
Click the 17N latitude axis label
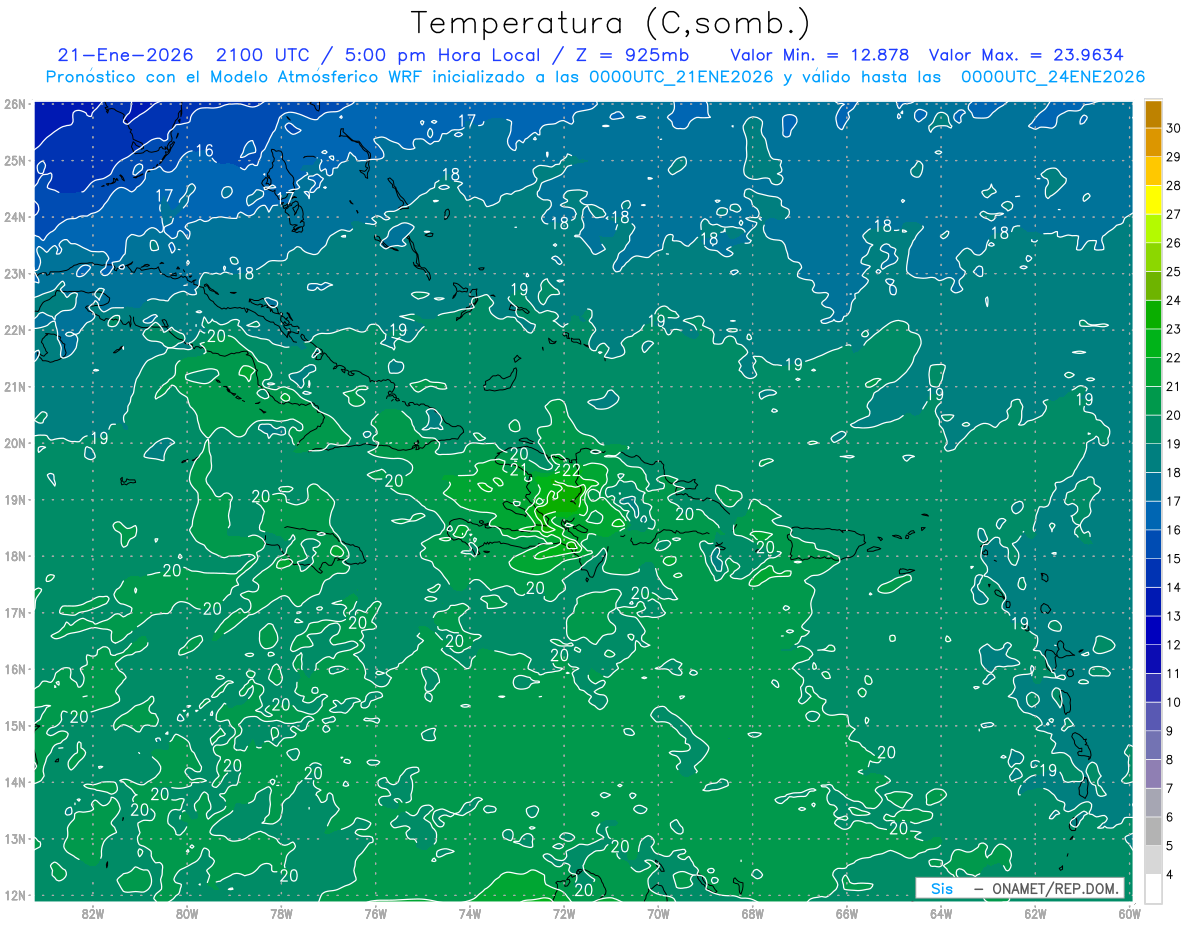[x=15, y=612]
